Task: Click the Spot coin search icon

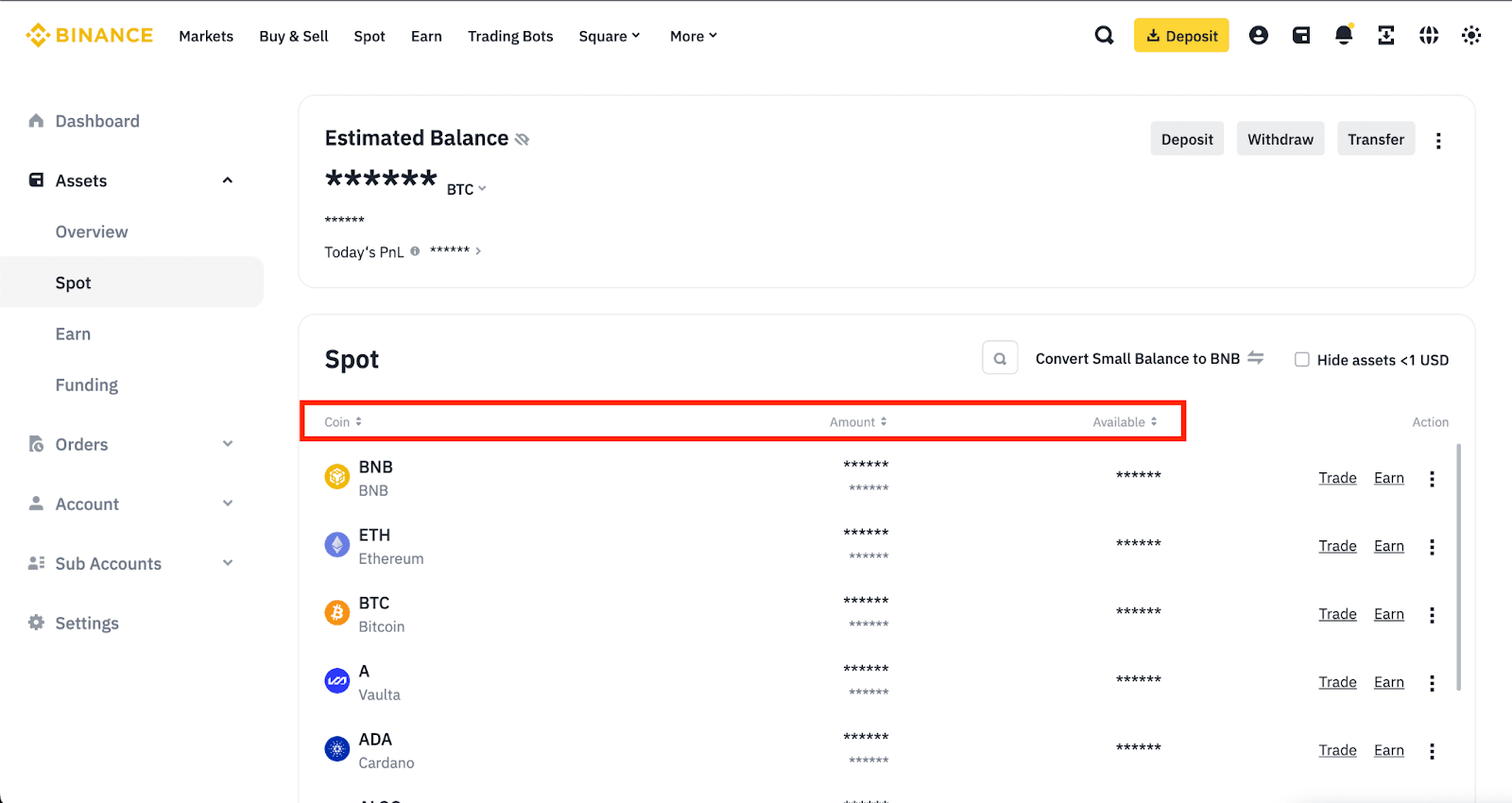Action: pyautogui.click(x=1000, y=358)
